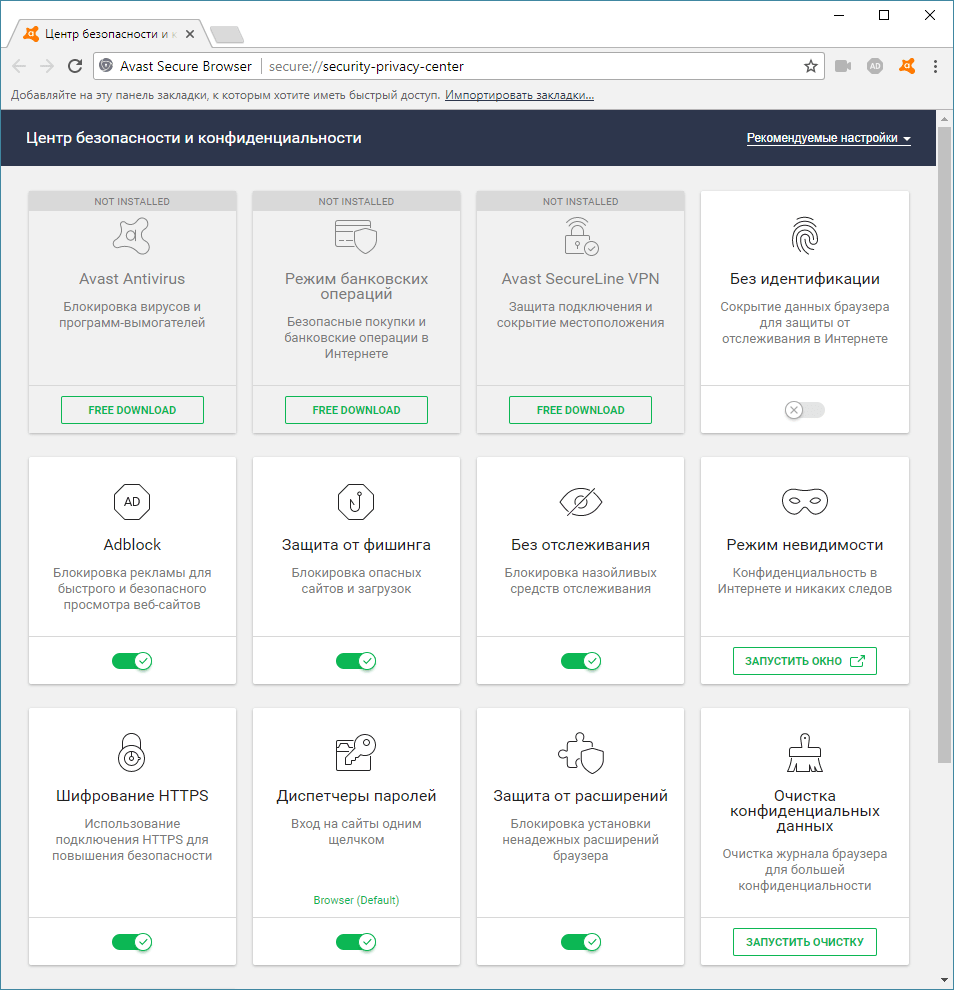This screenshot has width=954, height=990.
Task: Toggle Шифрование HTTPS off
Action: (x=131, y=942)
